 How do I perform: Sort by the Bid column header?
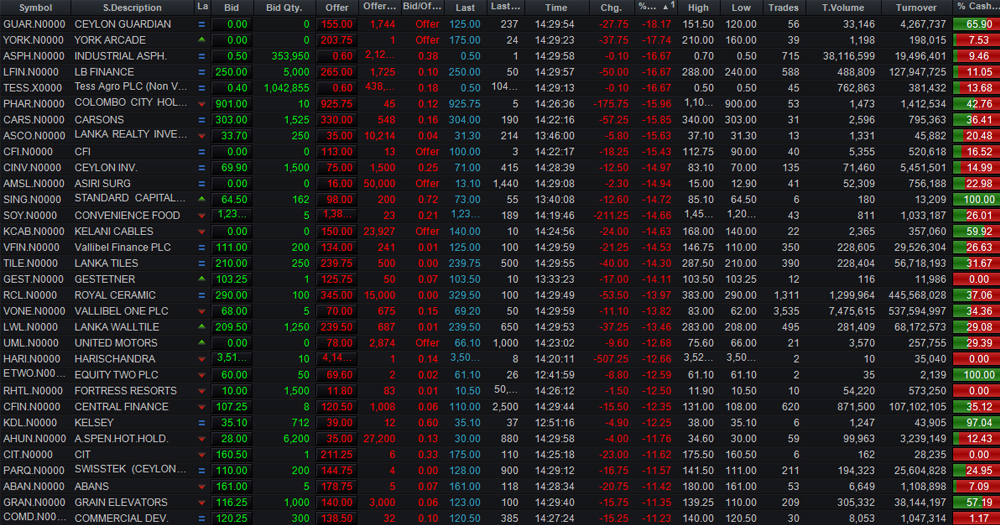pyautogui.click(x=232, y=8)
